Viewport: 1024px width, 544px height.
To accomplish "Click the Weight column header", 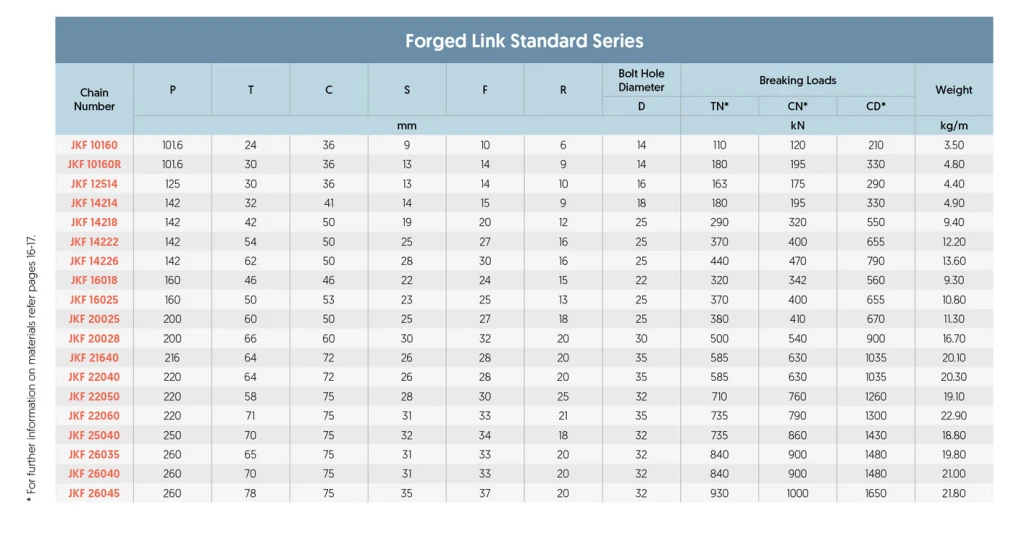I will 953,90.
